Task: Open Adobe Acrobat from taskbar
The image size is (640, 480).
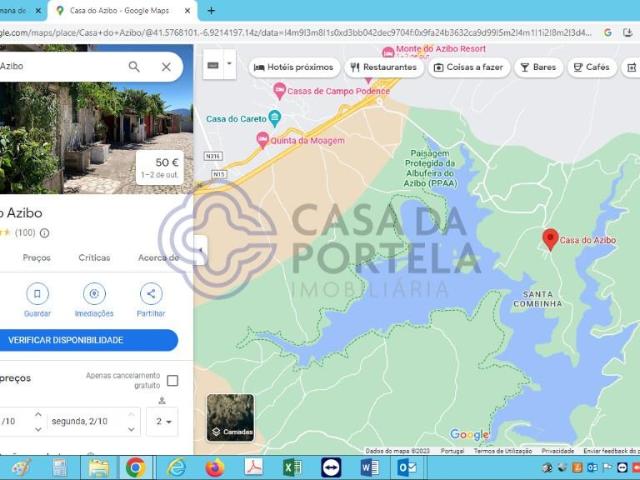Action: click(x=254, y=468)
